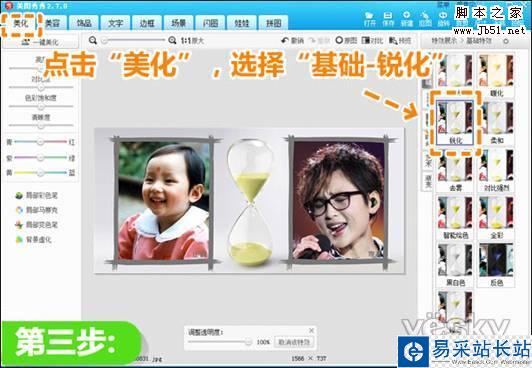This screenshot has height=368, width=532.
Task: Click the zoom-out magnifier icon
Action: [x=93, y=40]
